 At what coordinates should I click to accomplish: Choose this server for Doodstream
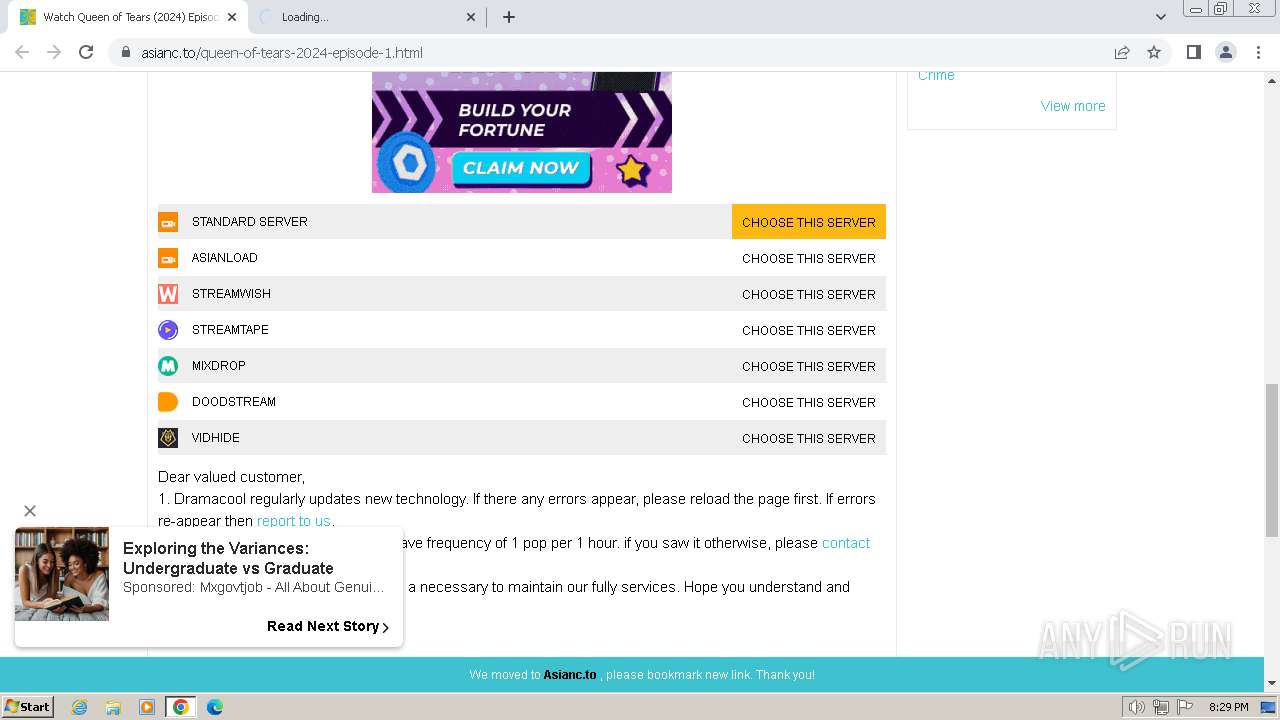(x=809, y=402)
